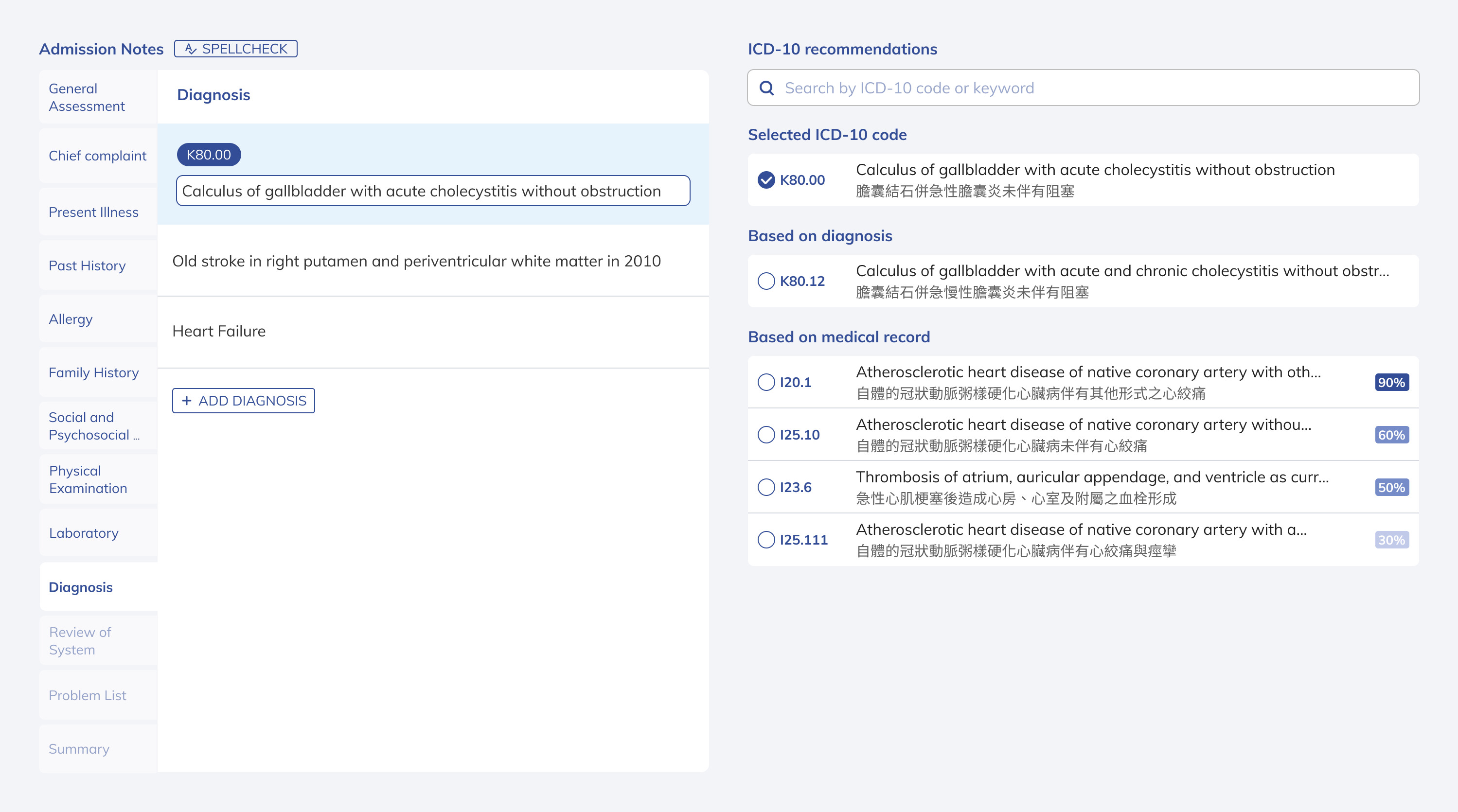Click the 60% confidence badge
1458x812 pixels.
[x=1391, y=435]
